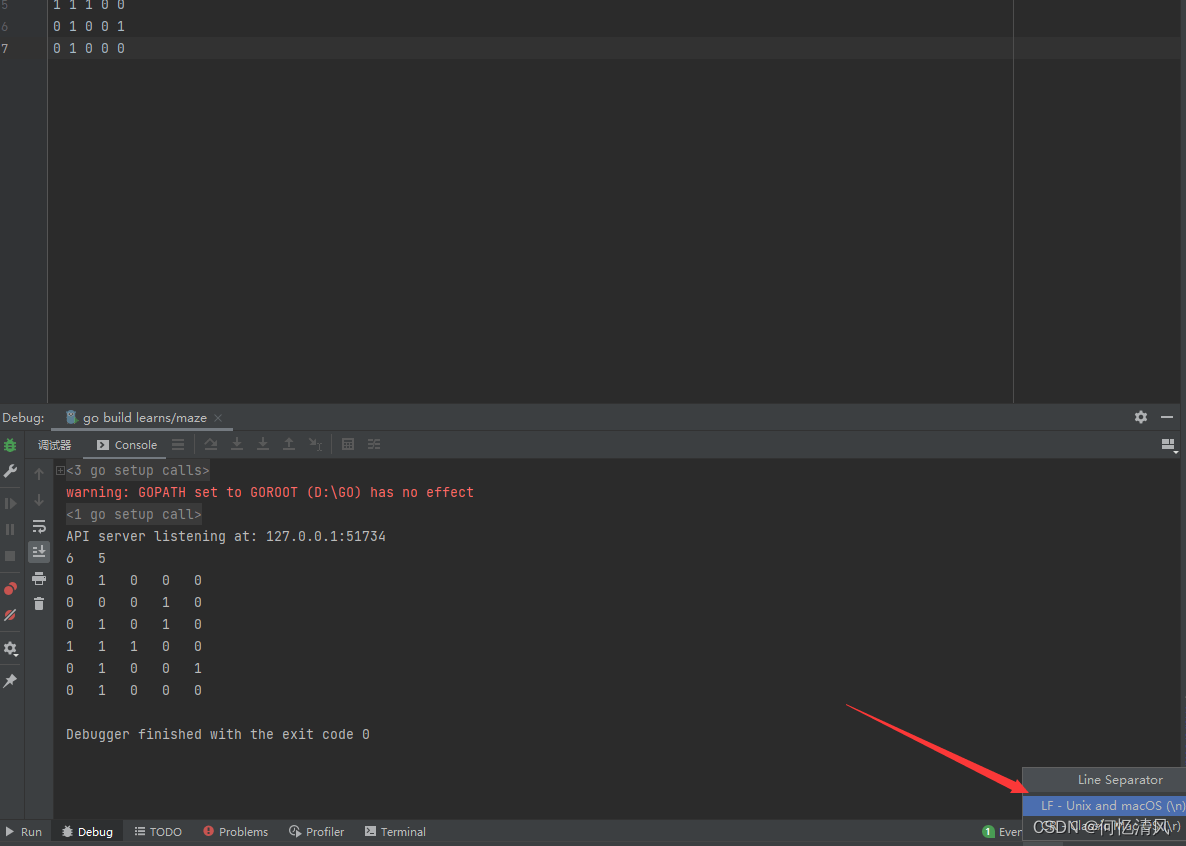Select LF - Unix and macOS separator
The height and width of the screenshot is (846, 1186).
click(1106, 805)
